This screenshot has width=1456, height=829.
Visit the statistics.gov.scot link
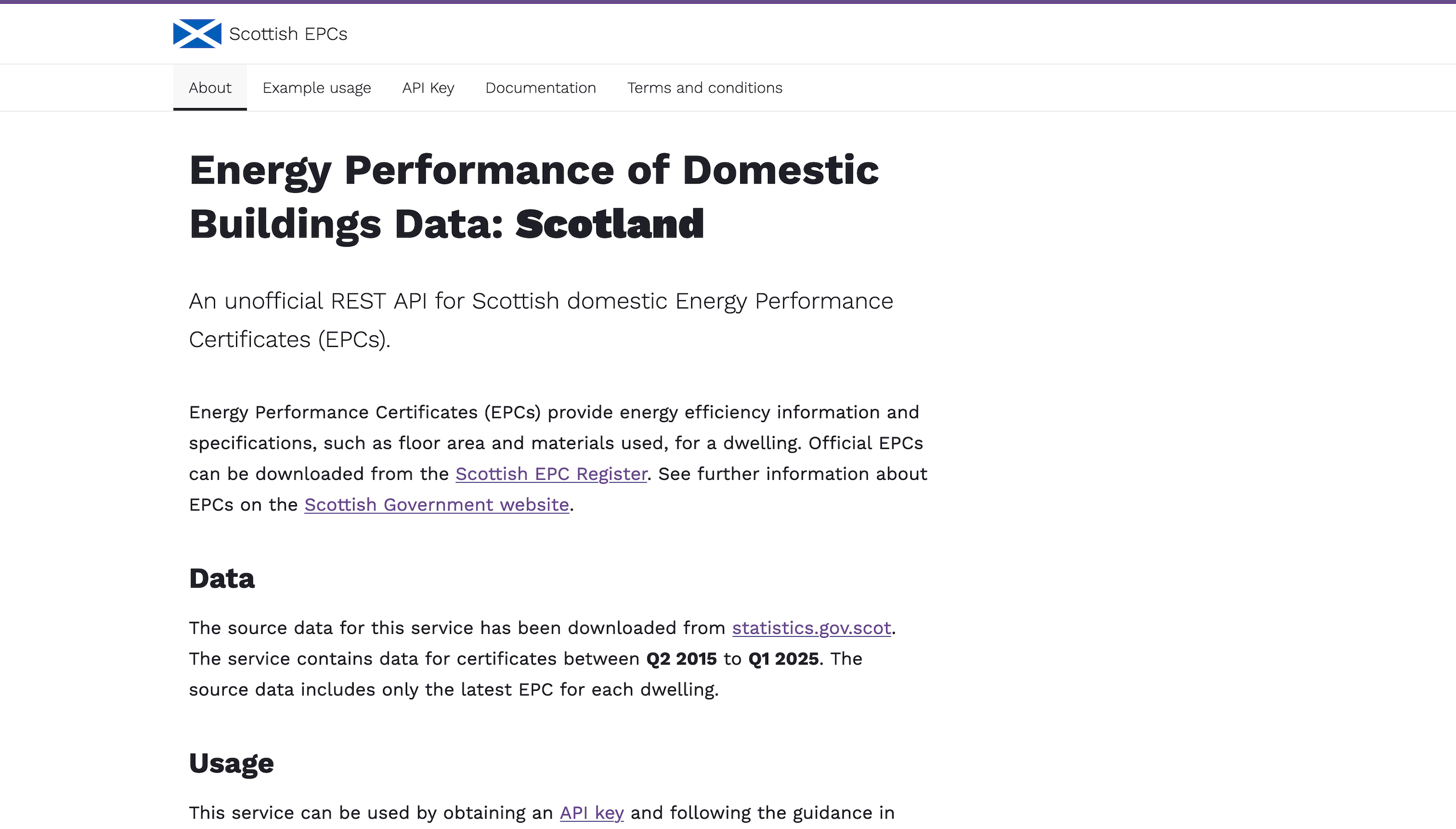click(811, 628)
